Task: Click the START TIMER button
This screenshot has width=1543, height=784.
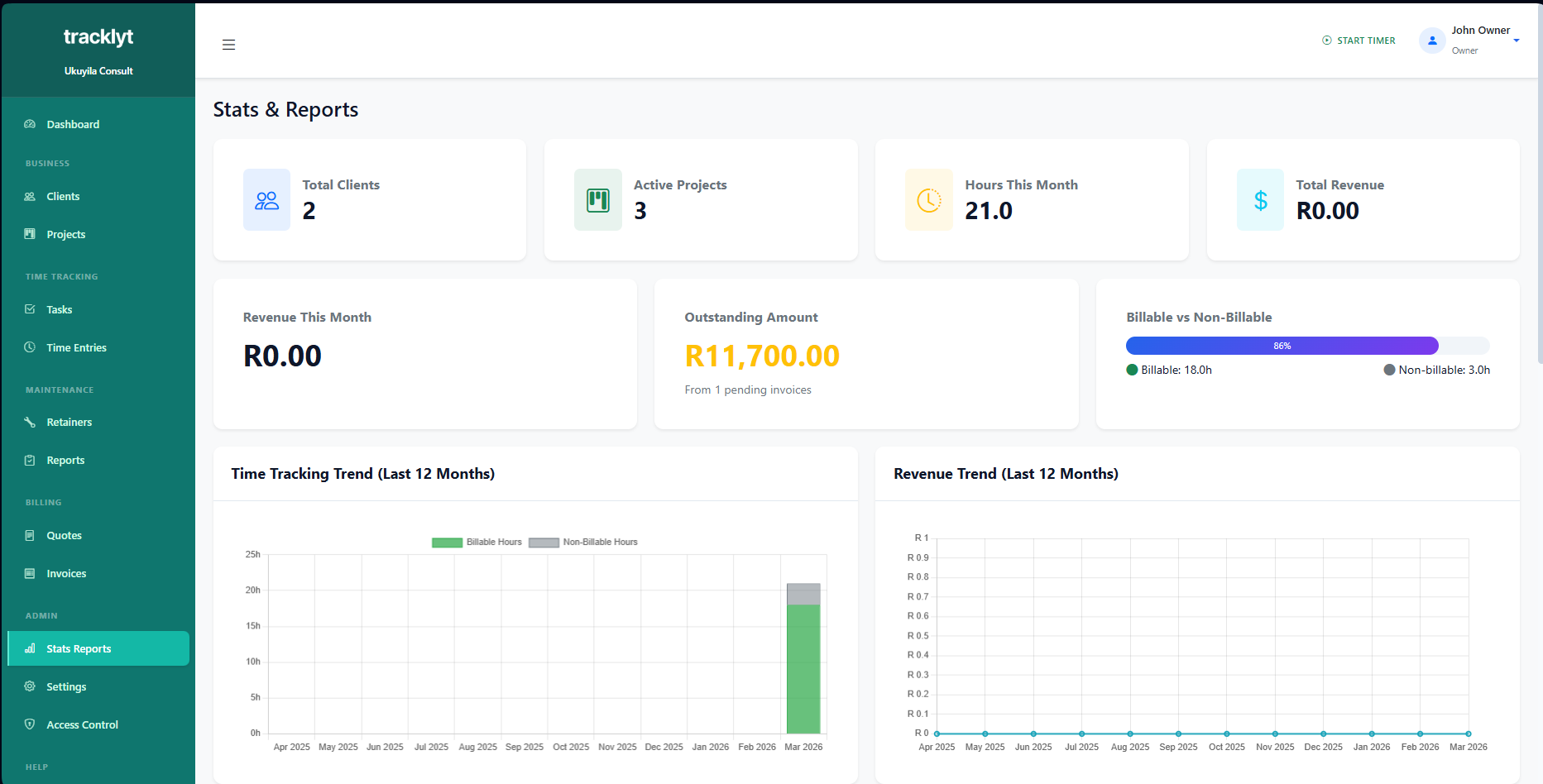Action: coord(1359,40)
